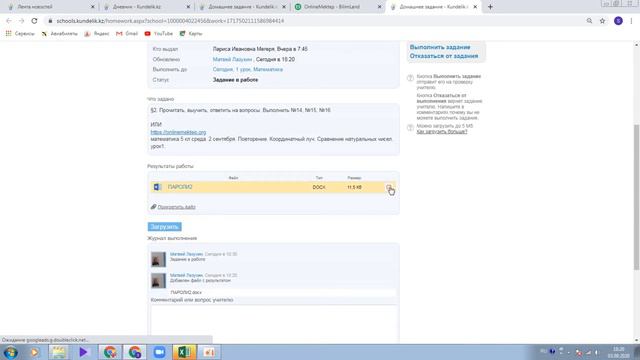Close the Лента новостей tab
Screen dimensions: 640x360
93,7
